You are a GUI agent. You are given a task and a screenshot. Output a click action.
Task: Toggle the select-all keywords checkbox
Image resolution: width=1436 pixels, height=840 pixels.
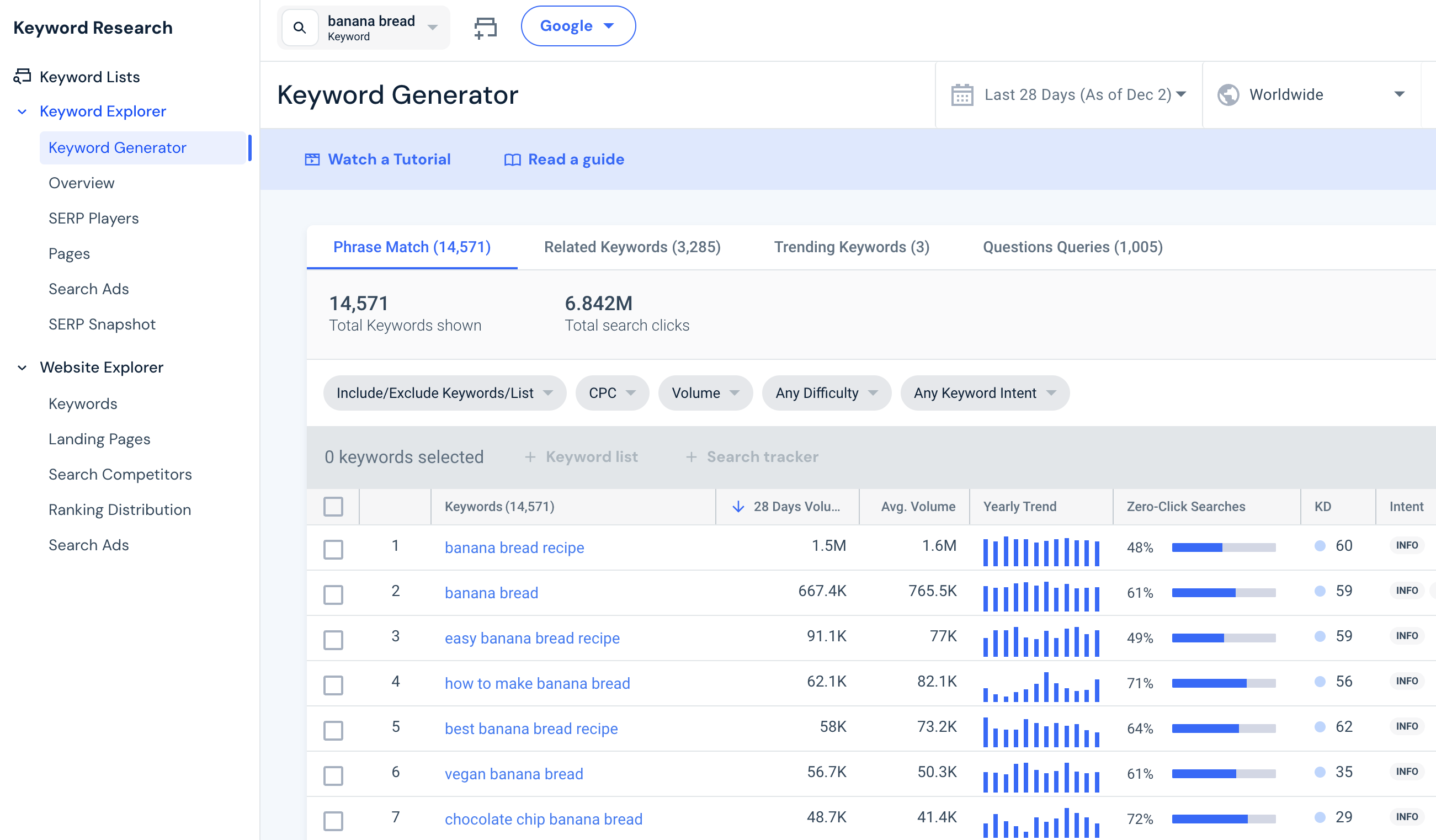[333, 506]
